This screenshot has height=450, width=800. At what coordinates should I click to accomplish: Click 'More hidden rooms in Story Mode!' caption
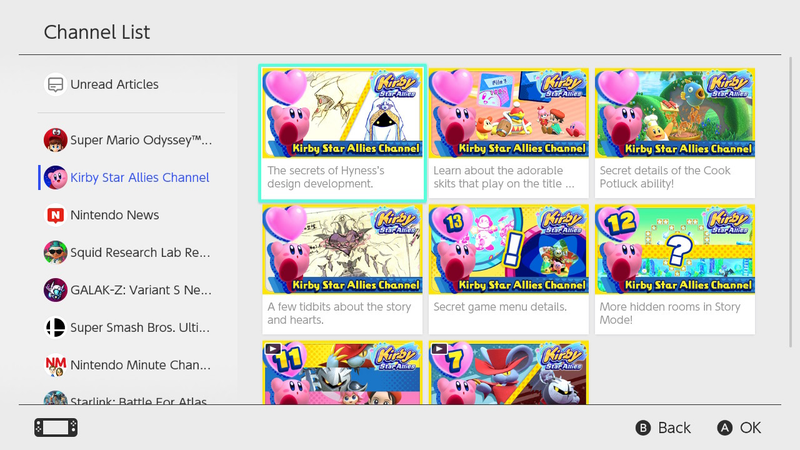coord(670,313)
